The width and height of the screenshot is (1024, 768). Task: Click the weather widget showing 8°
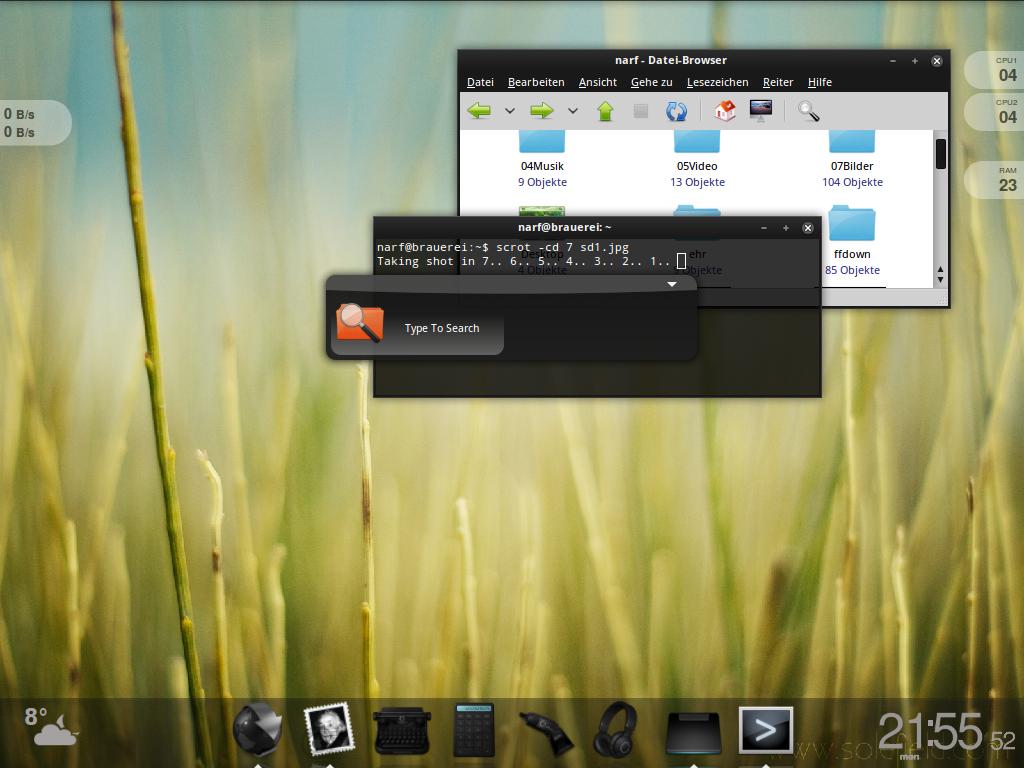[51, 726]
